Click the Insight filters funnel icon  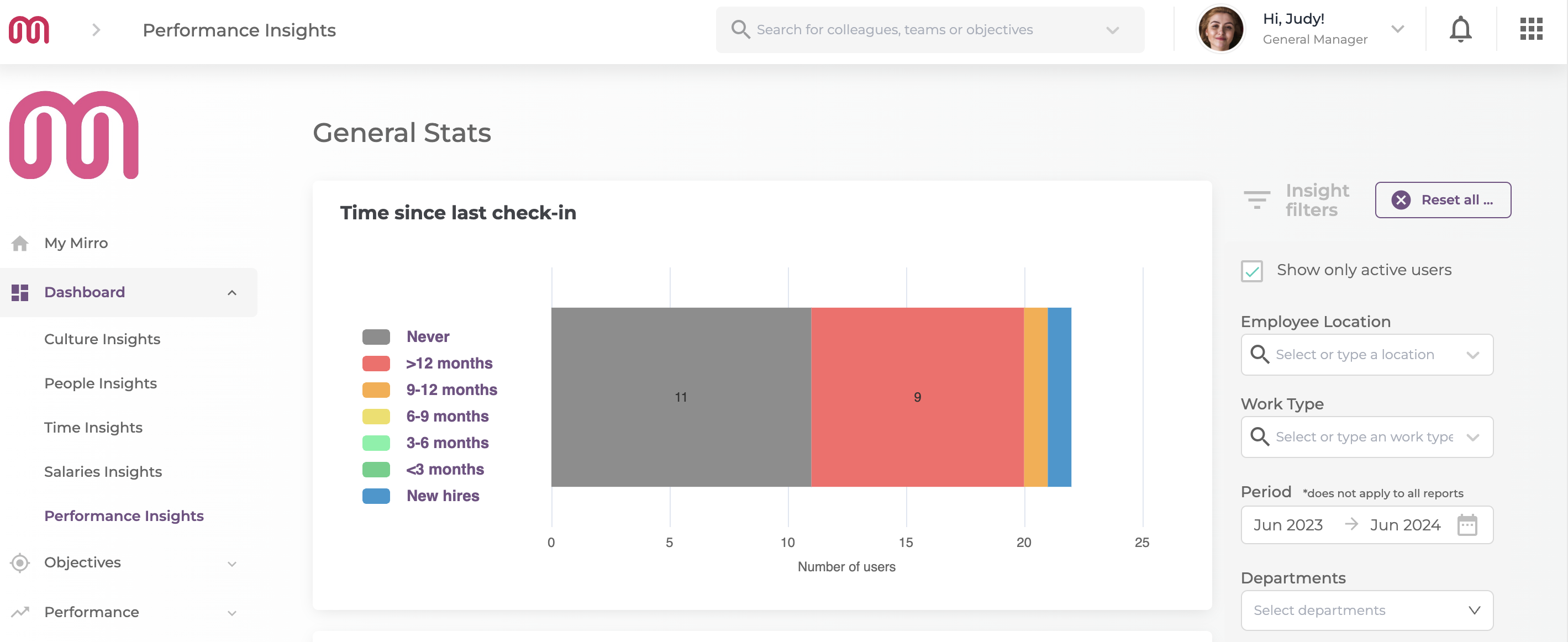tap(1256, 199)
